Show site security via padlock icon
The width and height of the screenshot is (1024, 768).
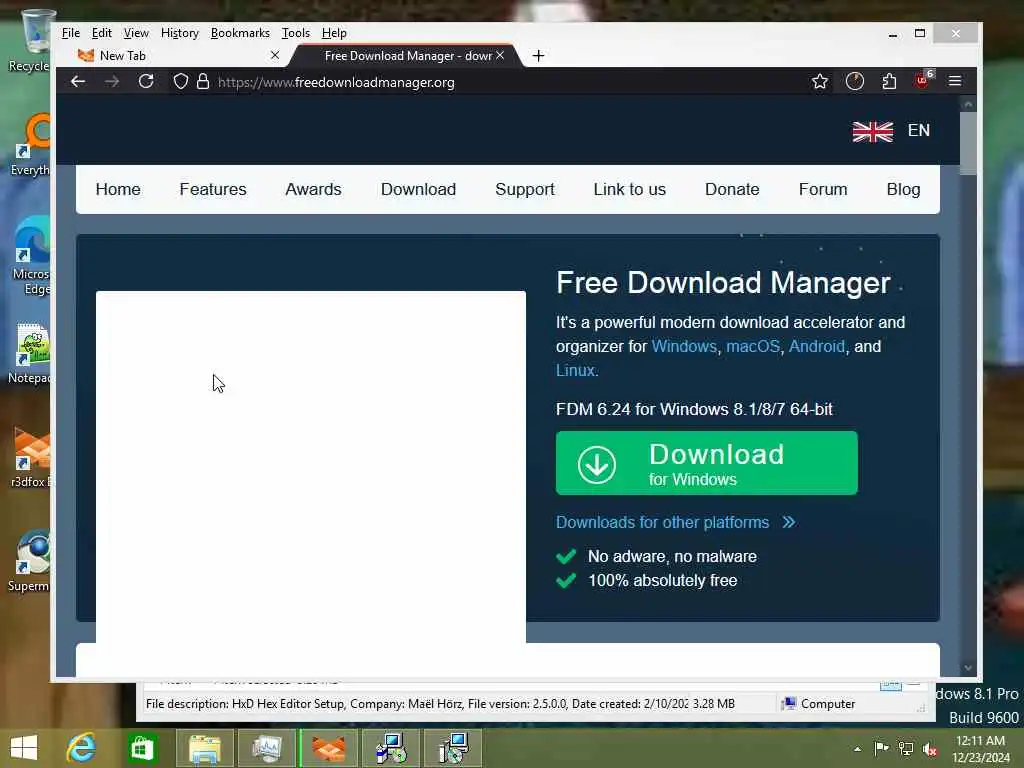point(203,82)
